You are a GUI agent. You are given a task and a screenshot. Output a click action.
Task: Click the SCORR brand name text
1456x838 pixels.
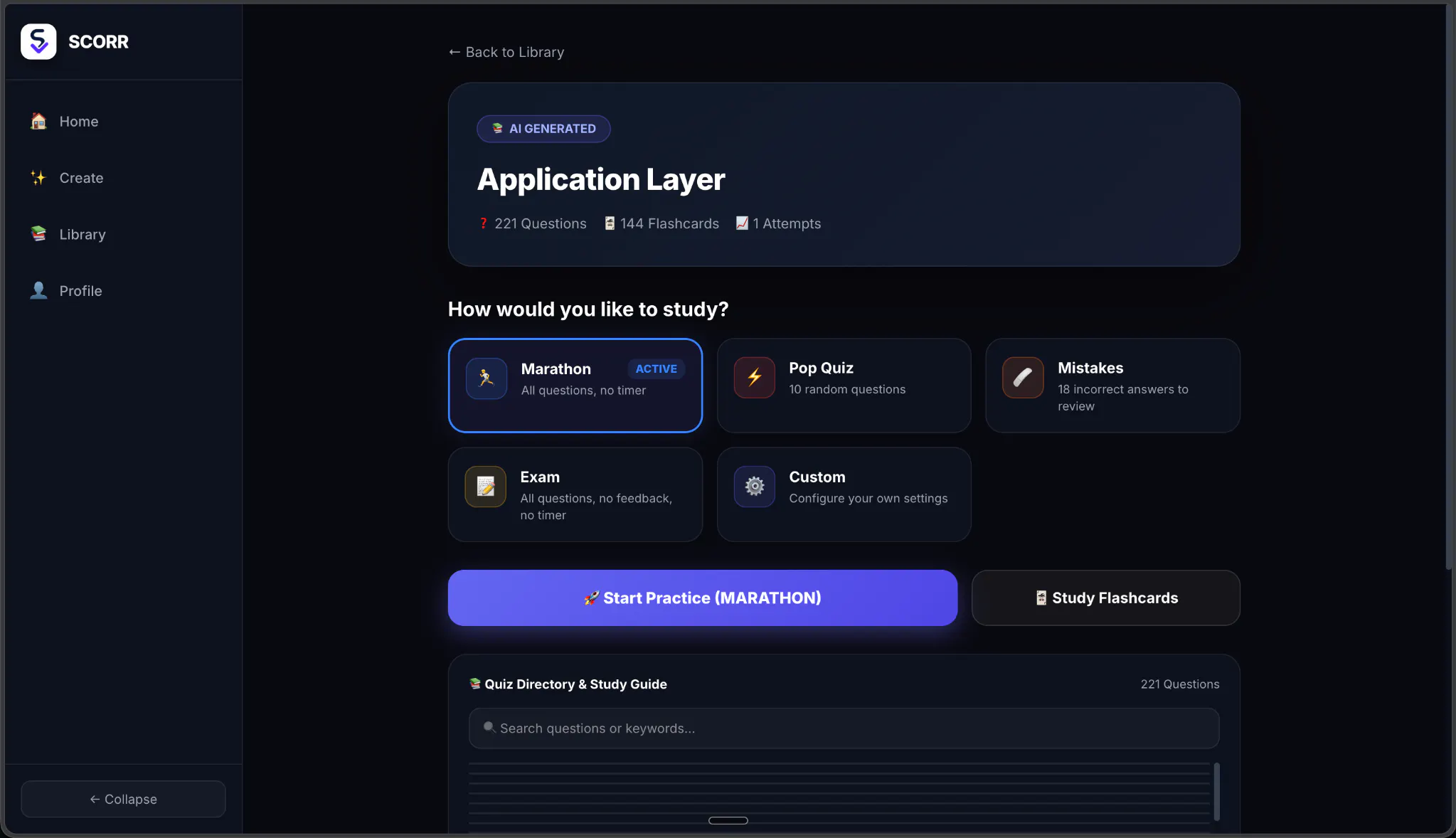coord(98,41)
